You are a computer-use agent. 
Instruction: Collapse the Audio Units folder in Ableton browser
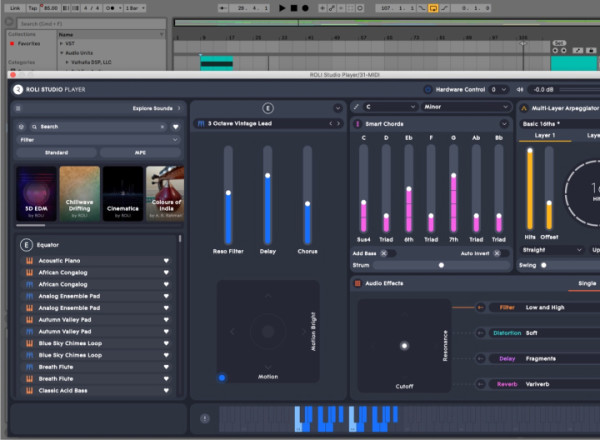tap(62, 53)
